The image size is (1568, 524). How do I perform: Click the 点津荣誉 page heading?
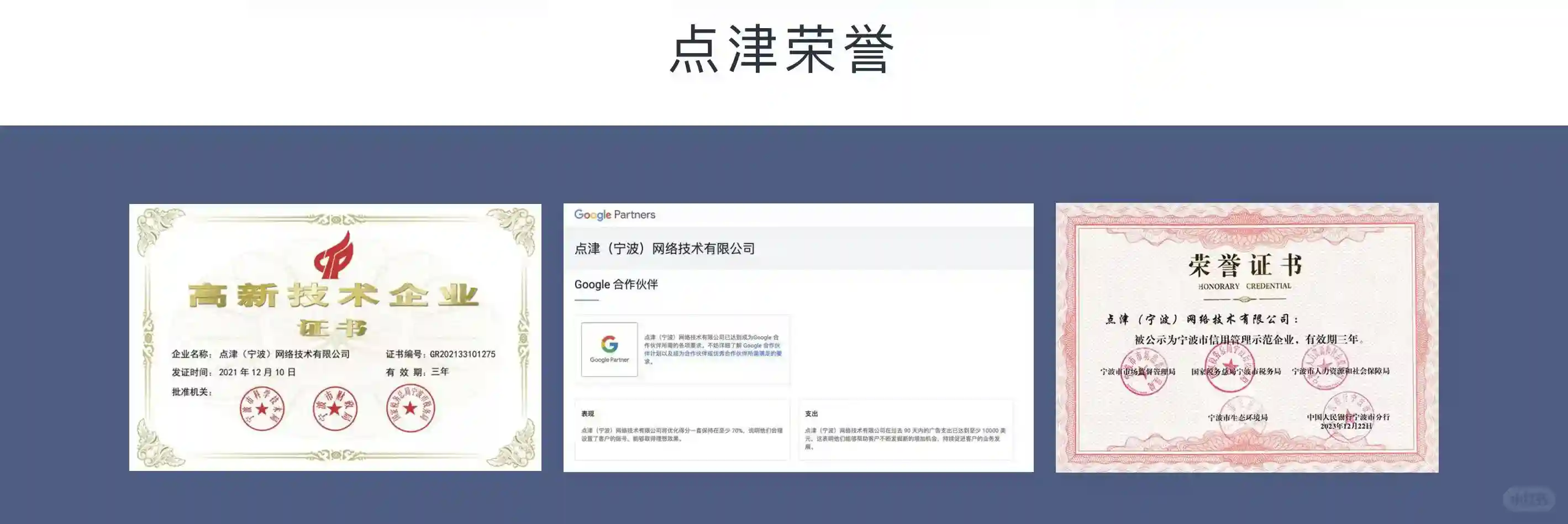(x=783, y=50)
